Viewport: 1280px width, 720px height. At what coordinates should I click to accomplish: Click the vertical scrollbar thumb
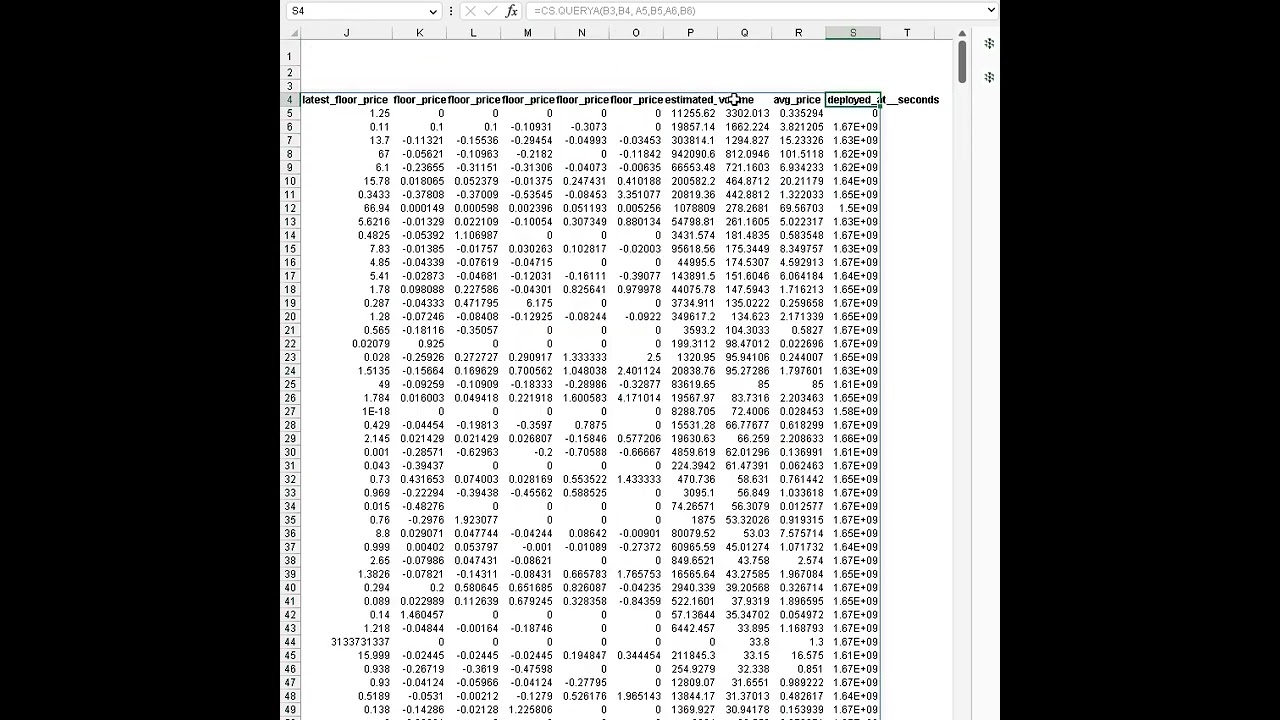pyautogui.click(x=961, y=61)
